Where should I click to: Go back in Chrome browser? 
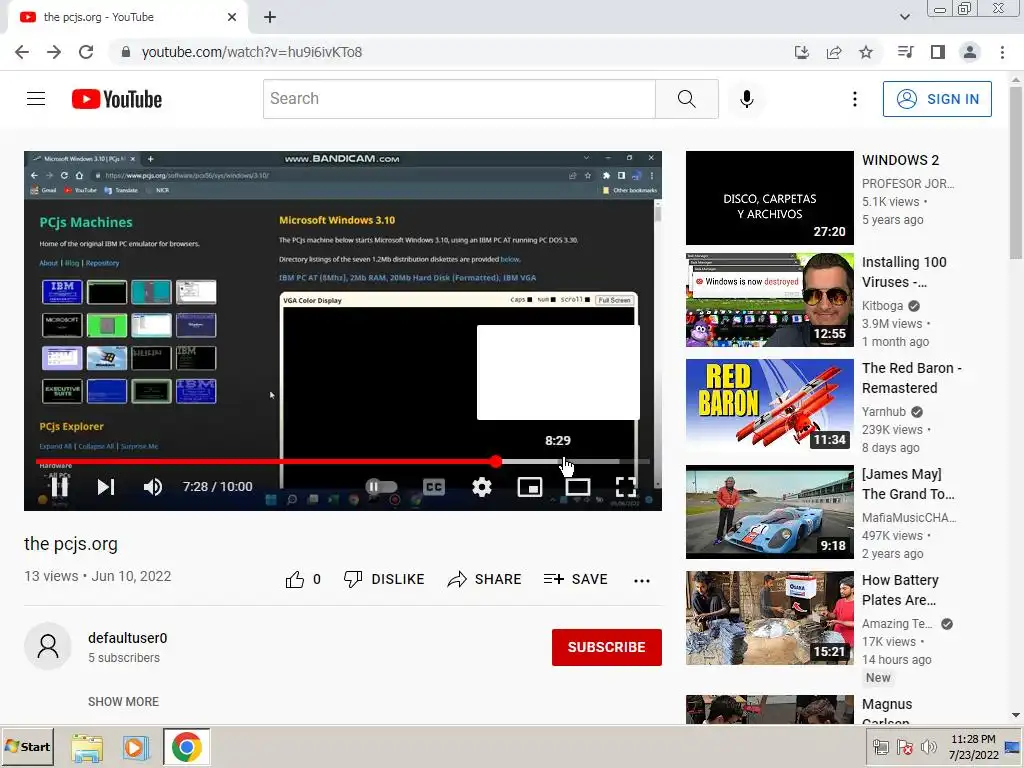22,52
